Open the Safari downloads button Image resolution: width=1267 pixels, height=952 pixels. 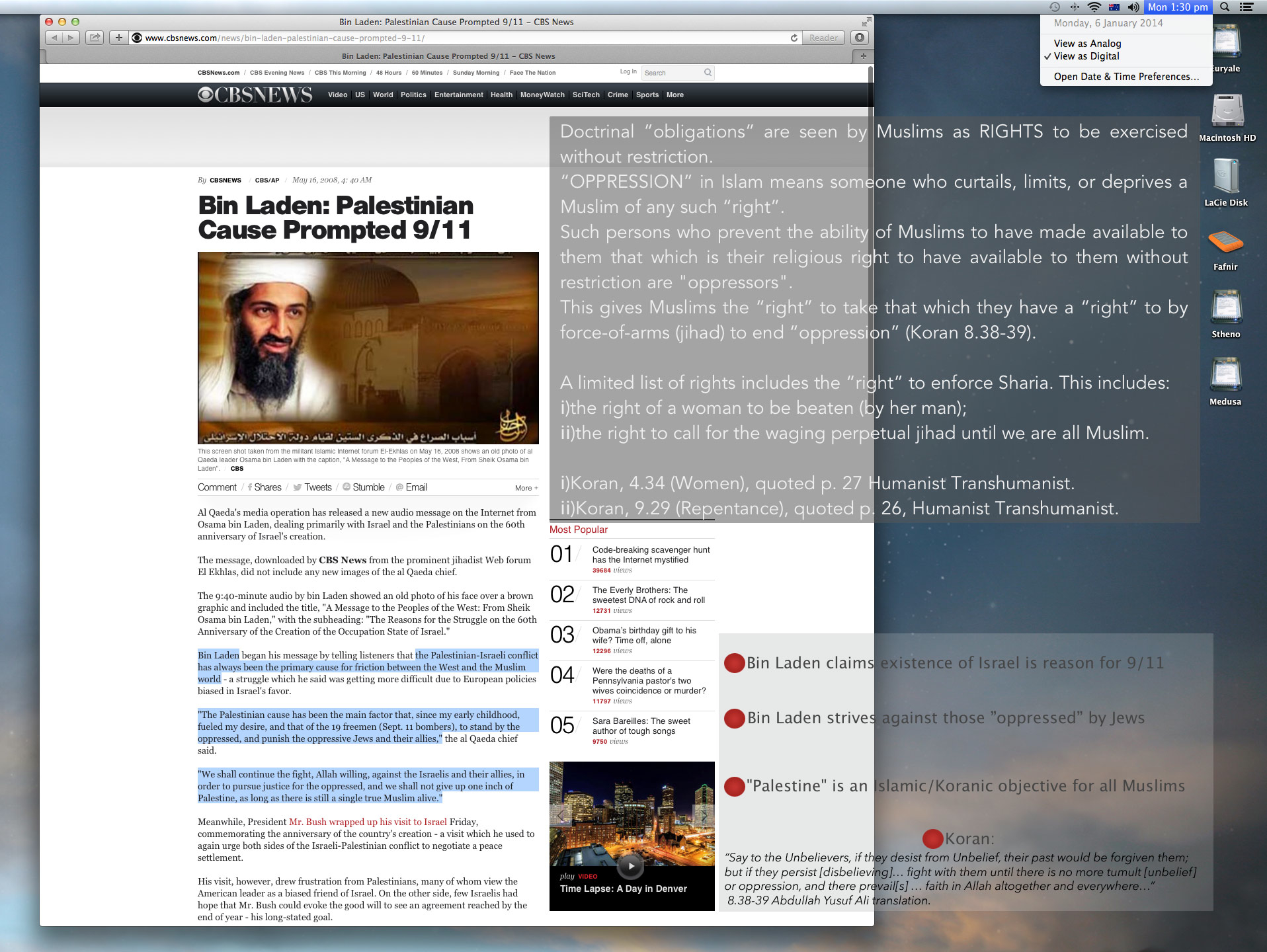860,38
